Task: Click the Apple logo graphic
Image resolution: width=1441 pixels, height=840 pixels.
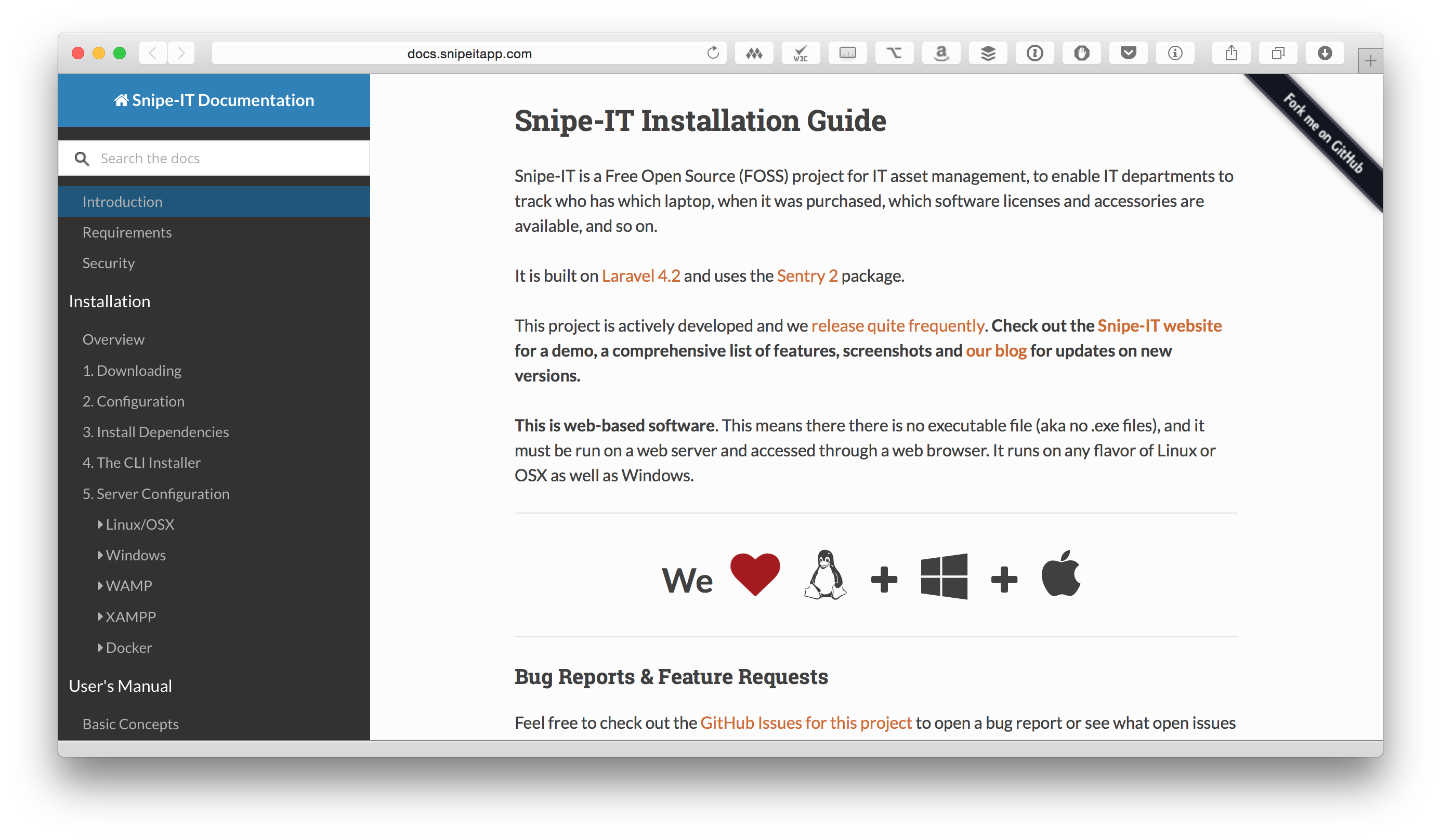Action: [1060, 573]
